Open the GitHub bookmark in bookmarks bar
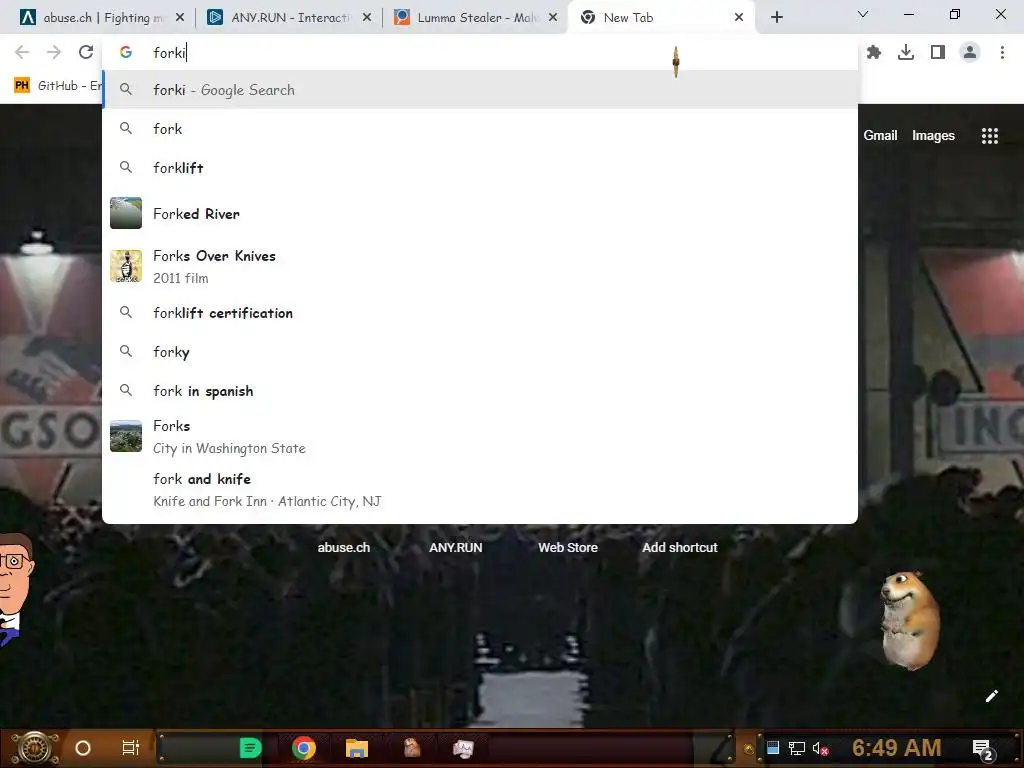Viewport: 1024px width, 768px height. (x=57, y=86)
